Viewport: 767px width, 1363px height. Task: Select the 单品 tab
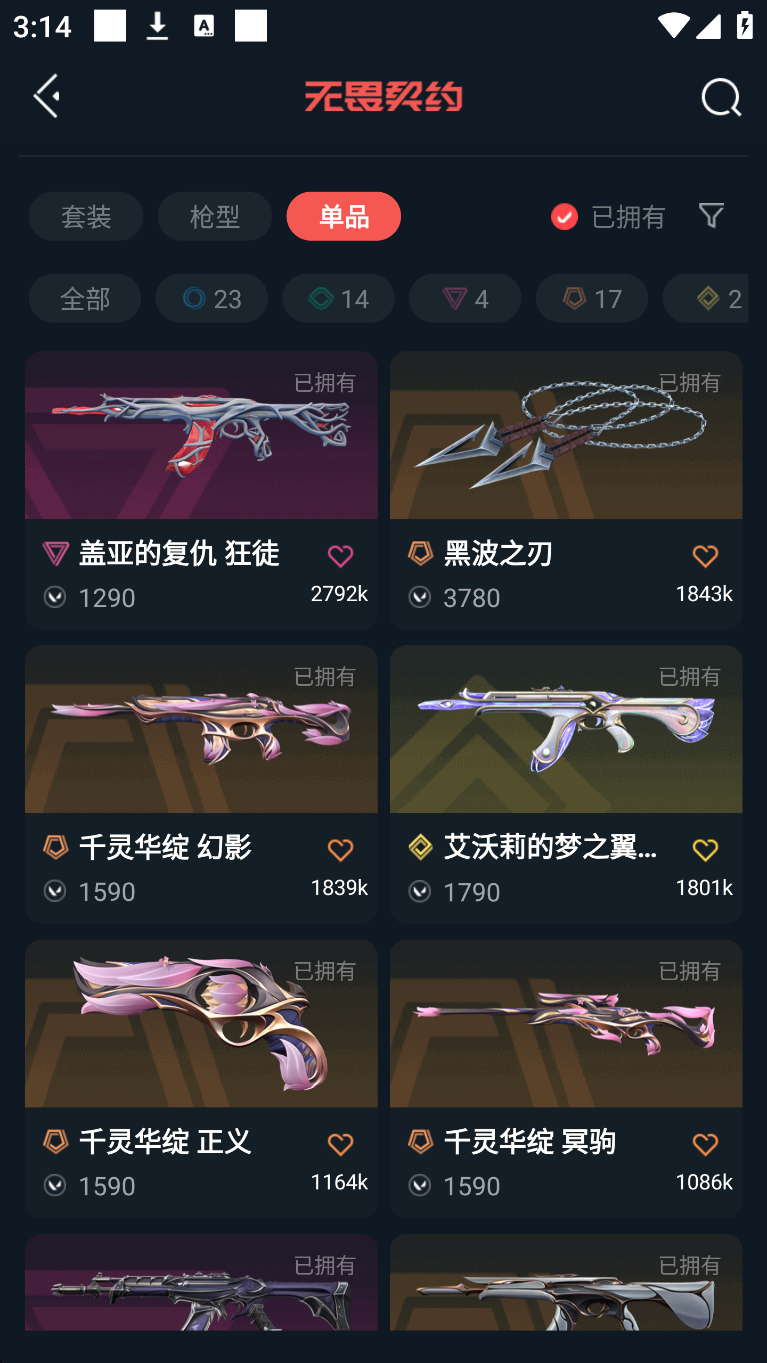[343, 216]
